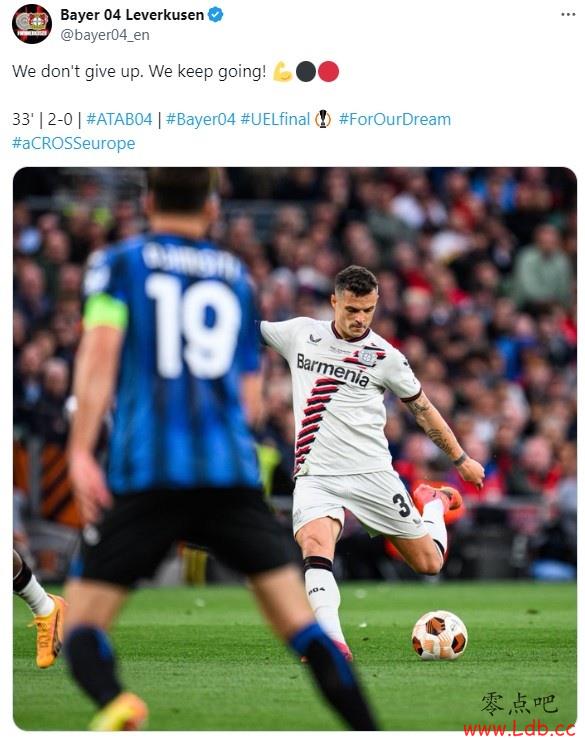Open the match photo in the tweet
Image resolution: width=585 pixels, height=739 pixels.
[295, 449]
